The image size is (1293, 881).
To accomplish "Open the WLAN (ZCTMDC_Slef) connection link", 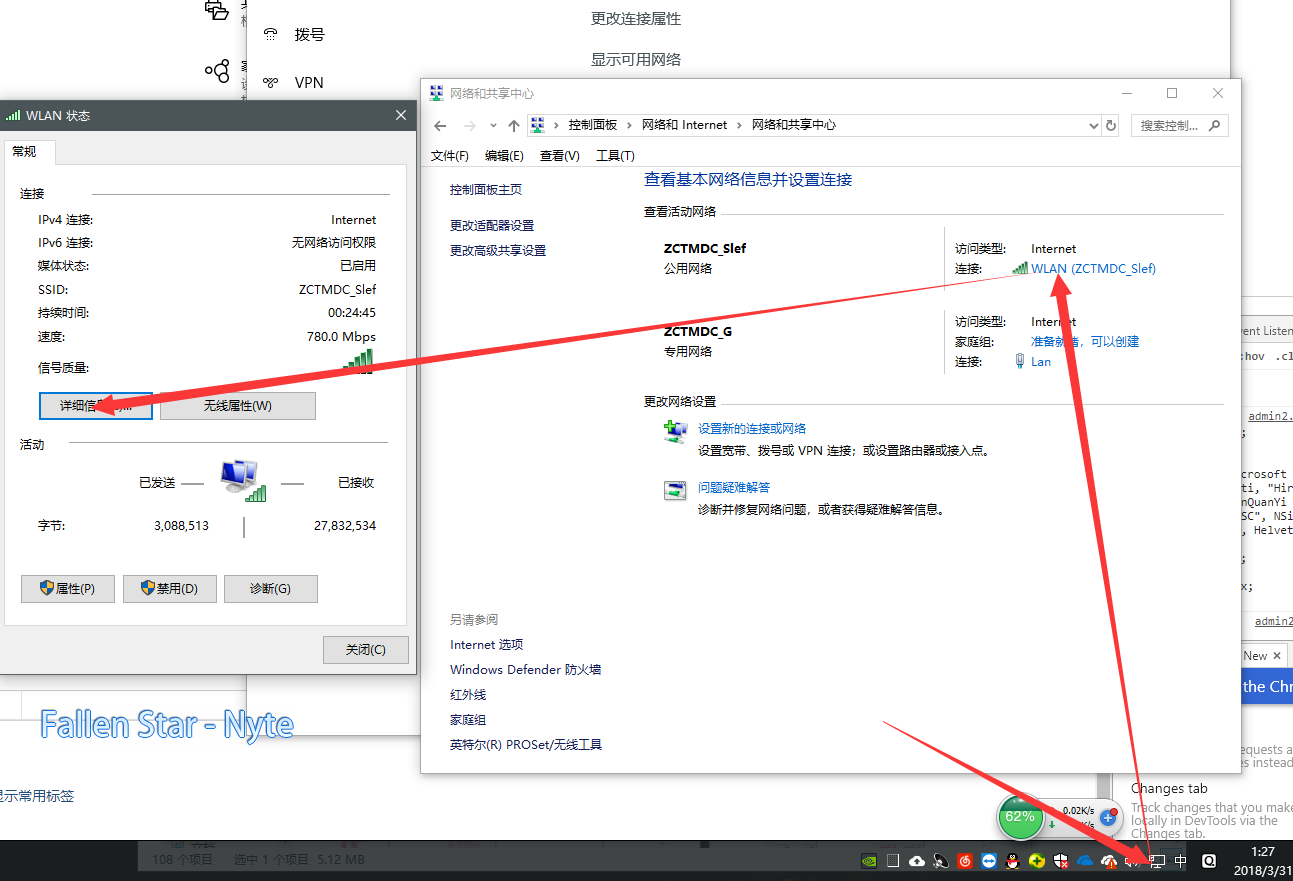I will click(x=1093, y=268).
